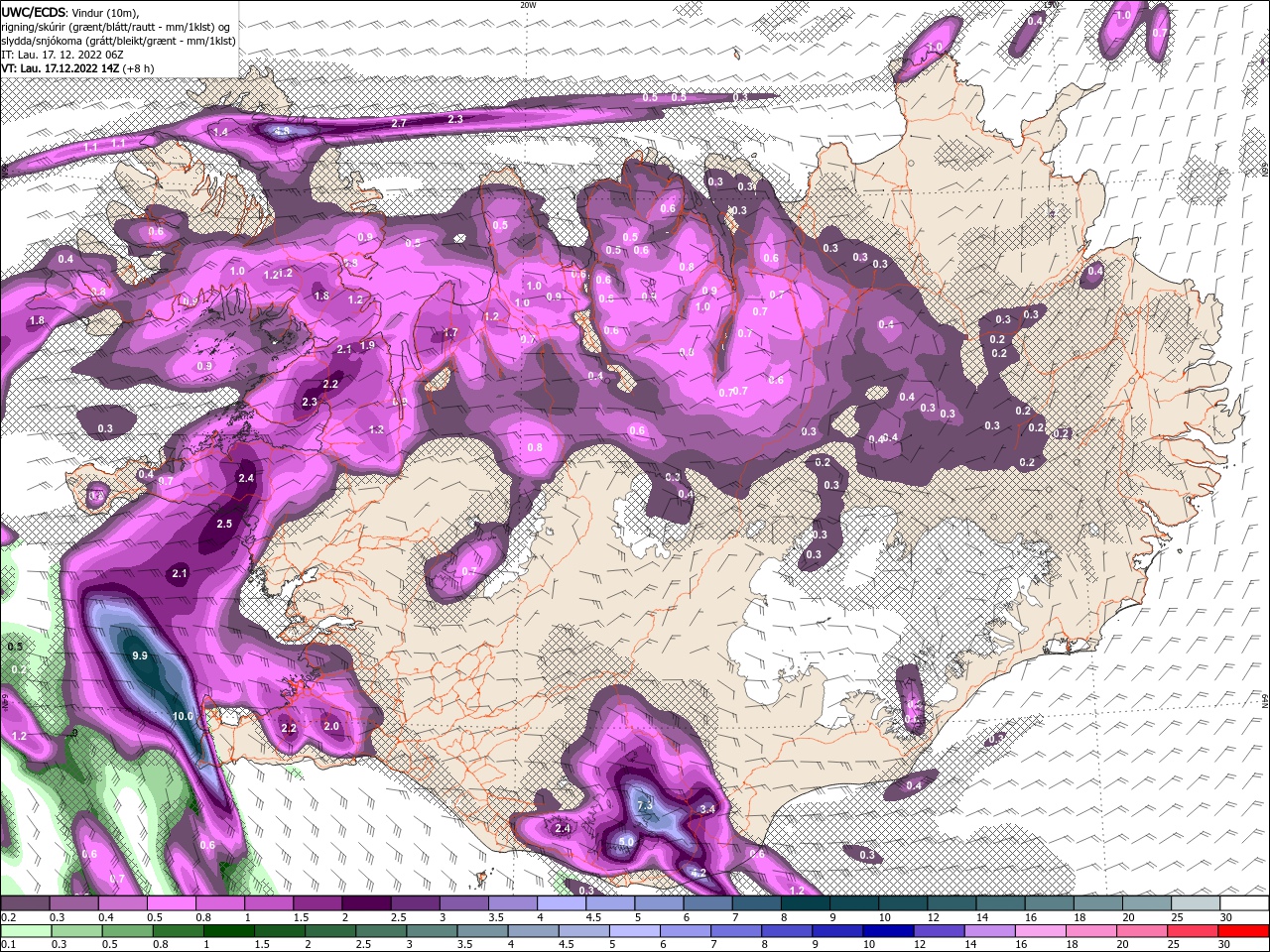
Task: Click the 9.9 precipitation value on the map
Action: (x=140, y=655)
